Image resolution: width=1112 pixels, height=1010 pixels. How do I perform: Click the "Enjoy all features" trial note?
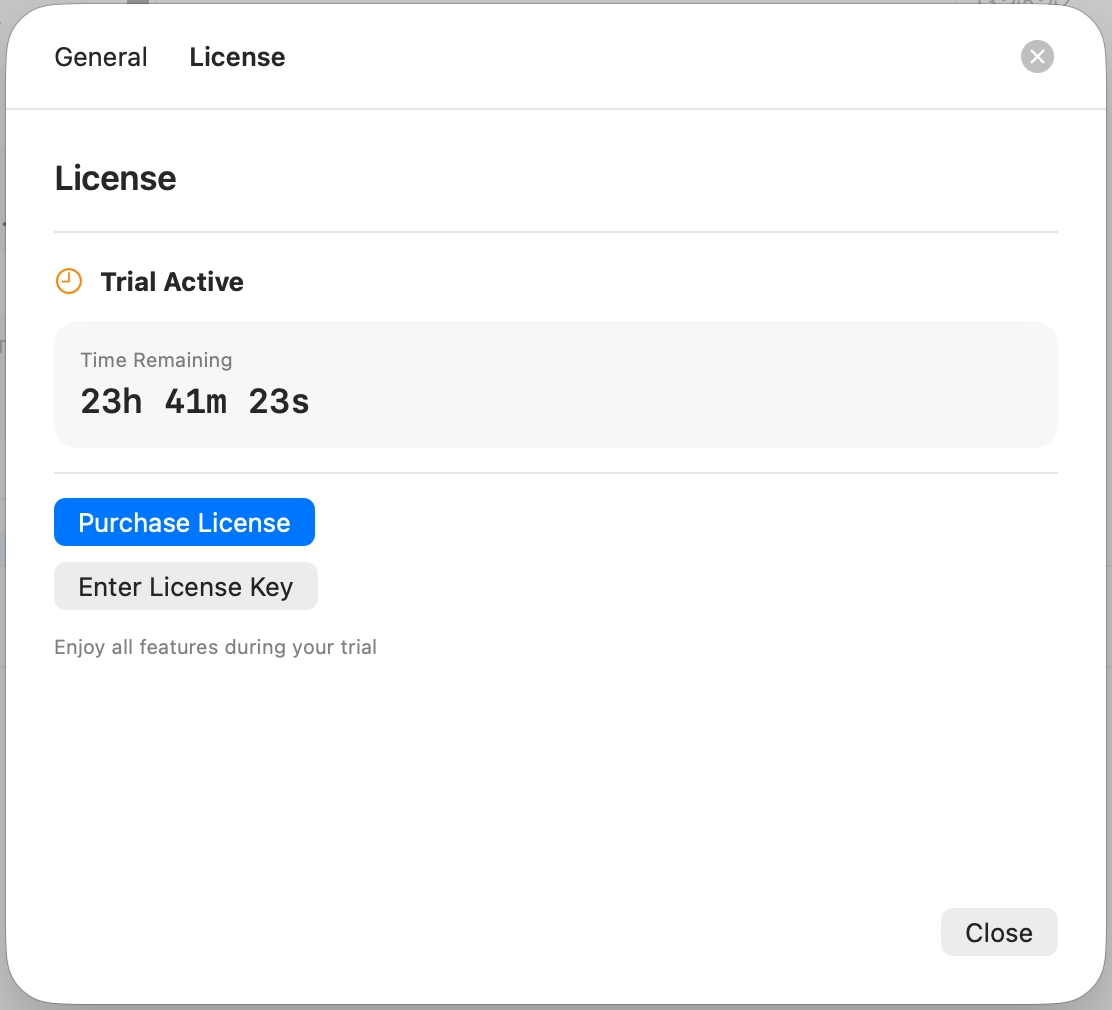coord(215,647)
